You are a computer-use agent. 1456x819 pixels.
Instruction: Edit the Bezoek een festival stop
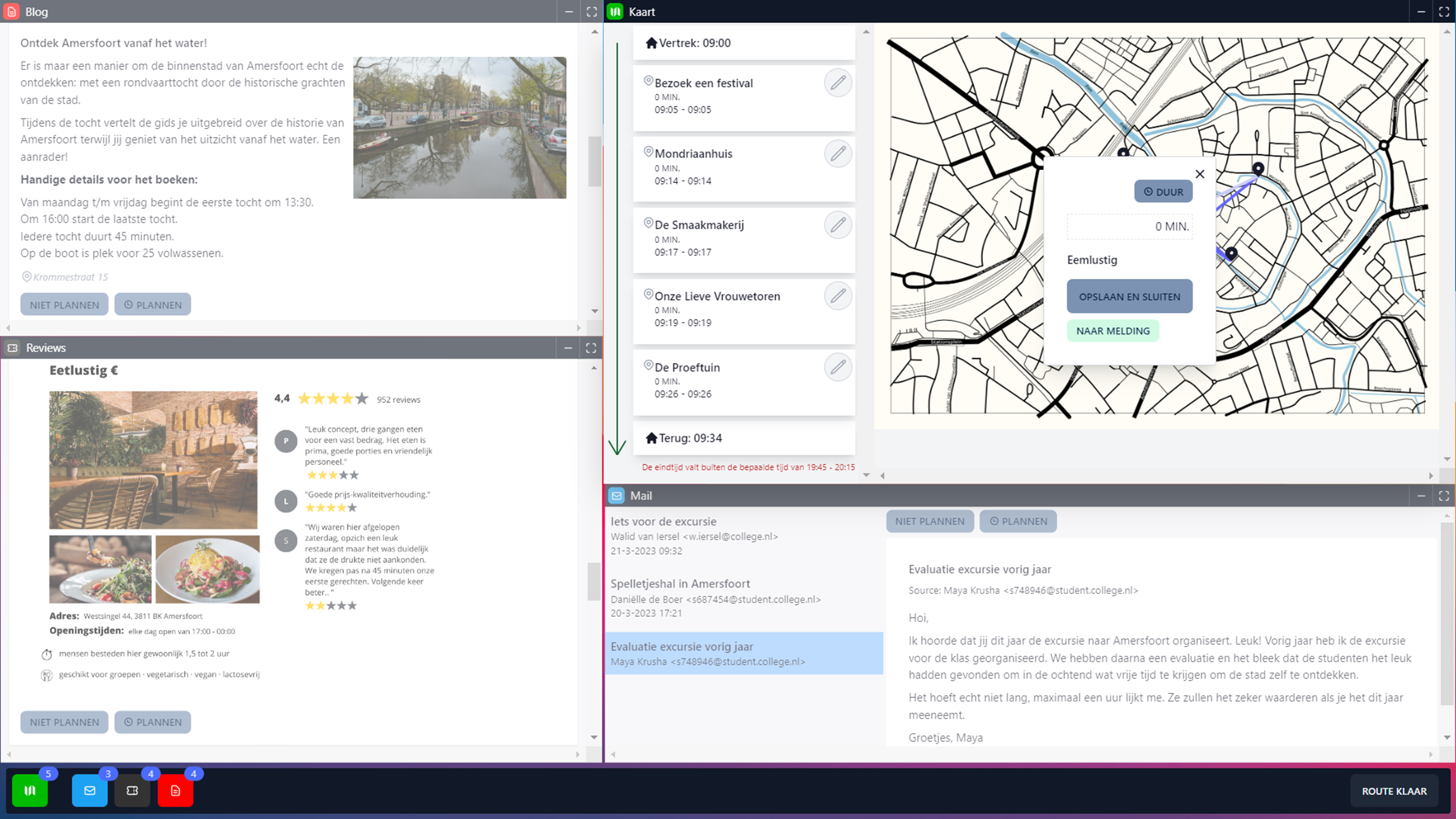[838, 83]
